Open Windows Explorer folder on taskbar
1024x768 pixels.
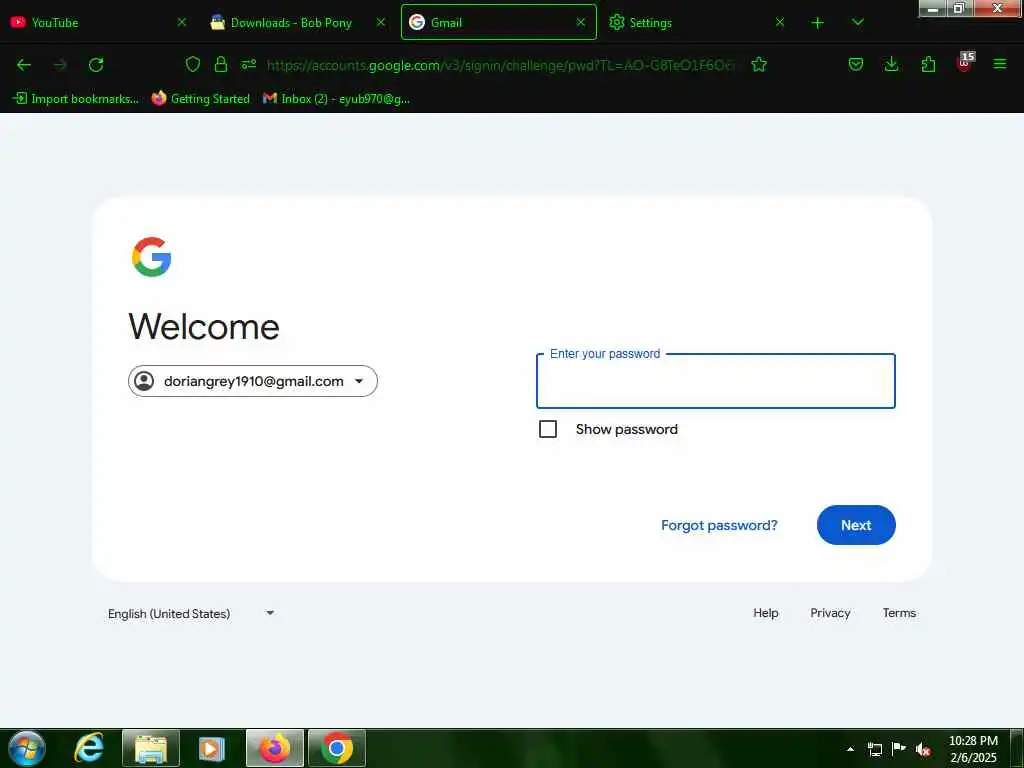pyautogui.click(x=151, y=748)
